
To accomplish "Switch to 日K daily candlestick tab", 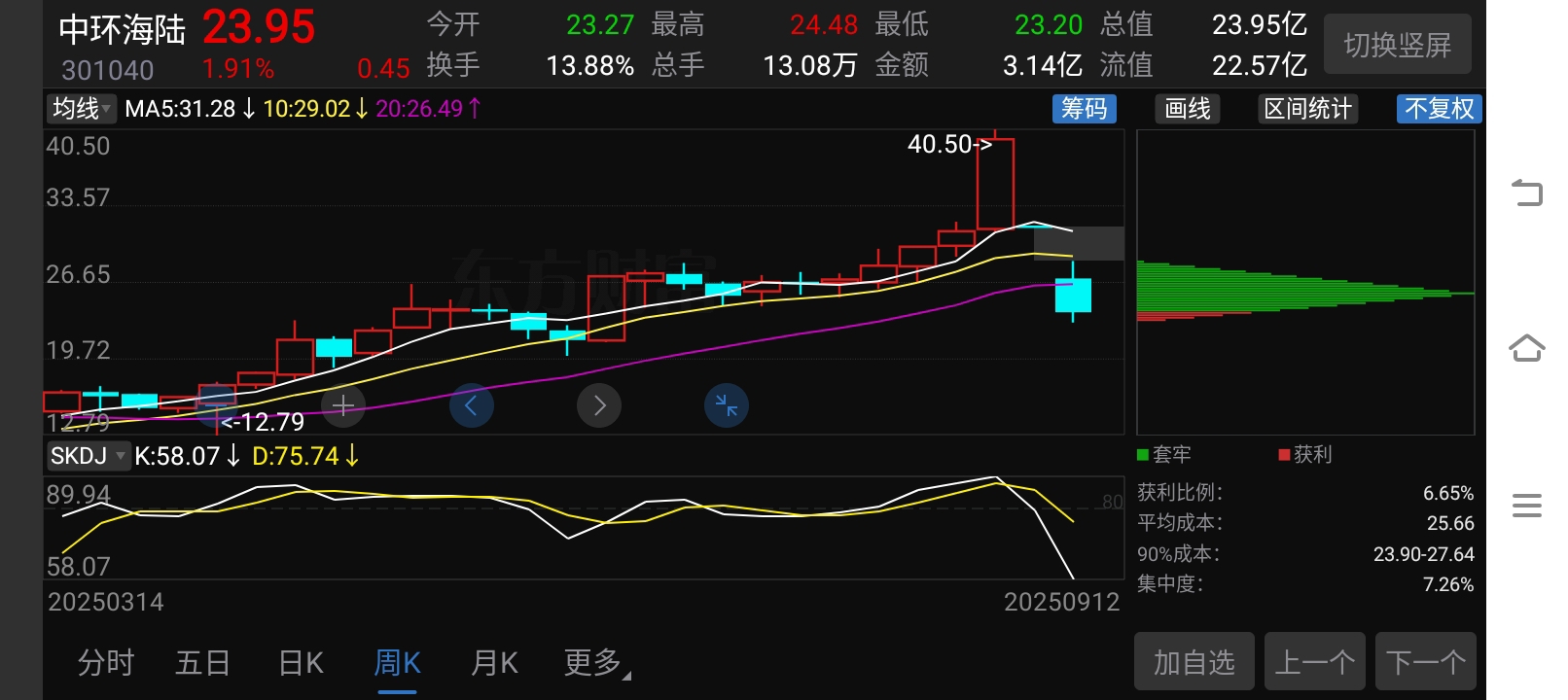I will pos(301,663).
